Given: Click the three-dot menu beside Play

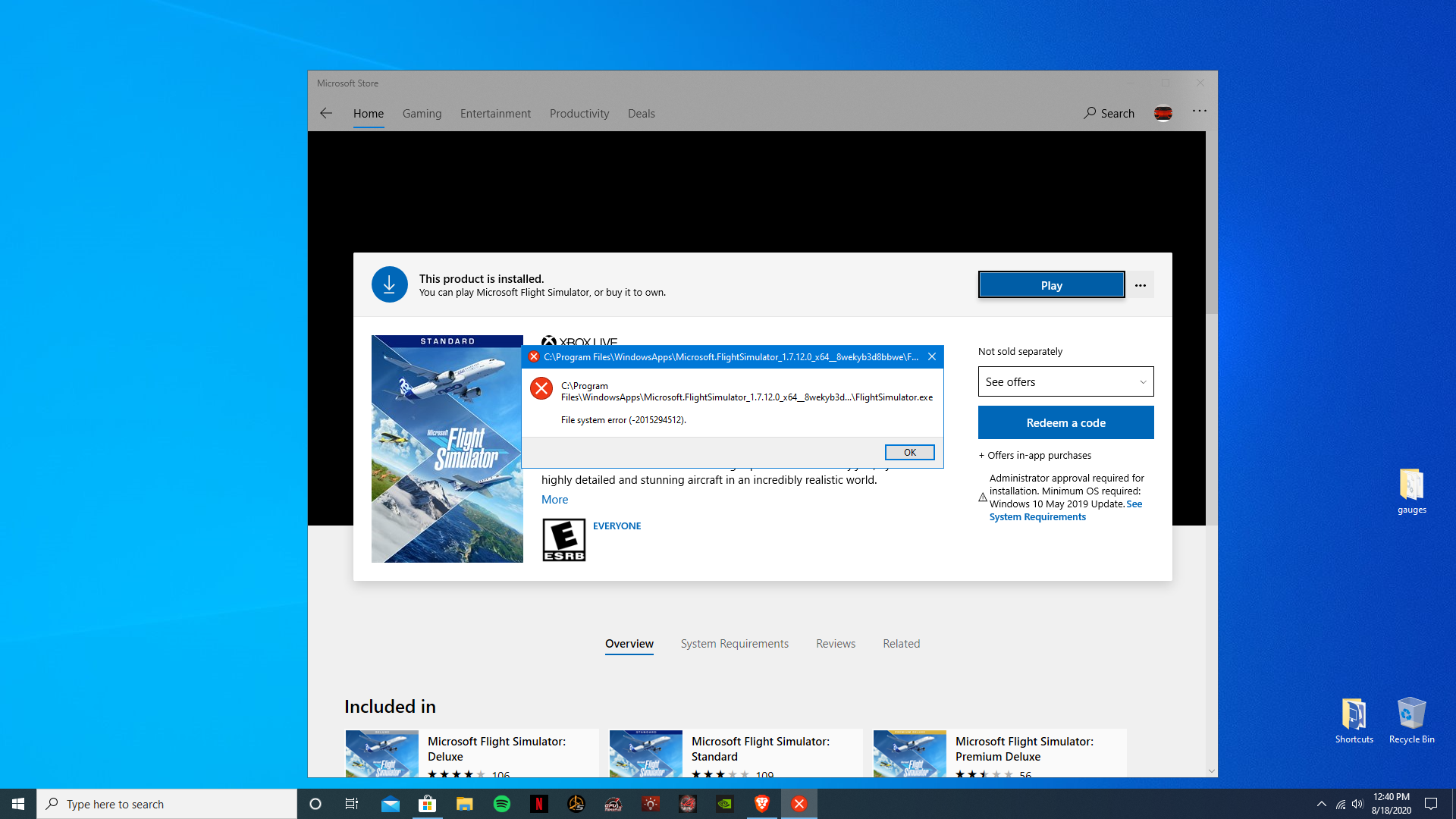Looking at the screenshot, I should [1140, 285].
